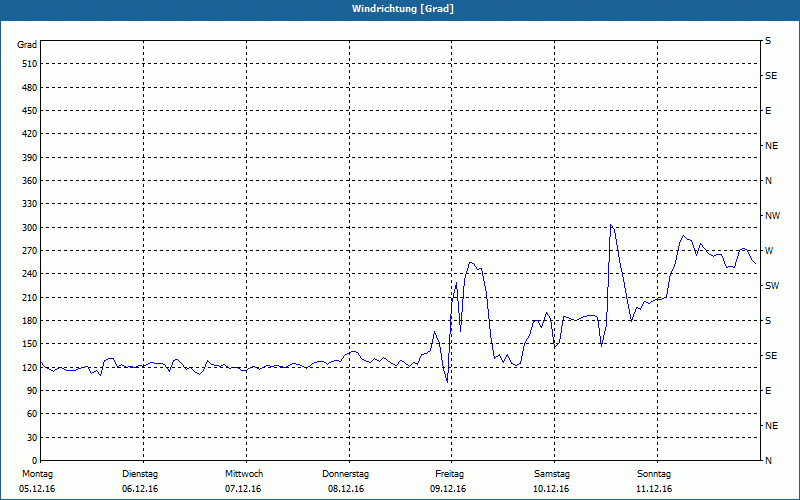This screenshot has height=500, width=800.
Task: Select the date 11.12.16
Action: coord(654,489)
